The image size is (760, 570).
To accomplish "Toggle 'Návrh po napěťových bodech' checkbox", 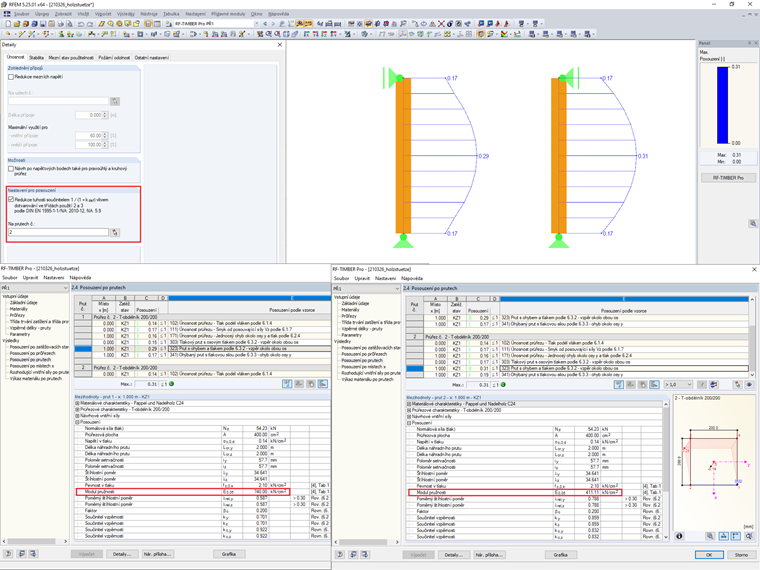I will pos(11,169).
